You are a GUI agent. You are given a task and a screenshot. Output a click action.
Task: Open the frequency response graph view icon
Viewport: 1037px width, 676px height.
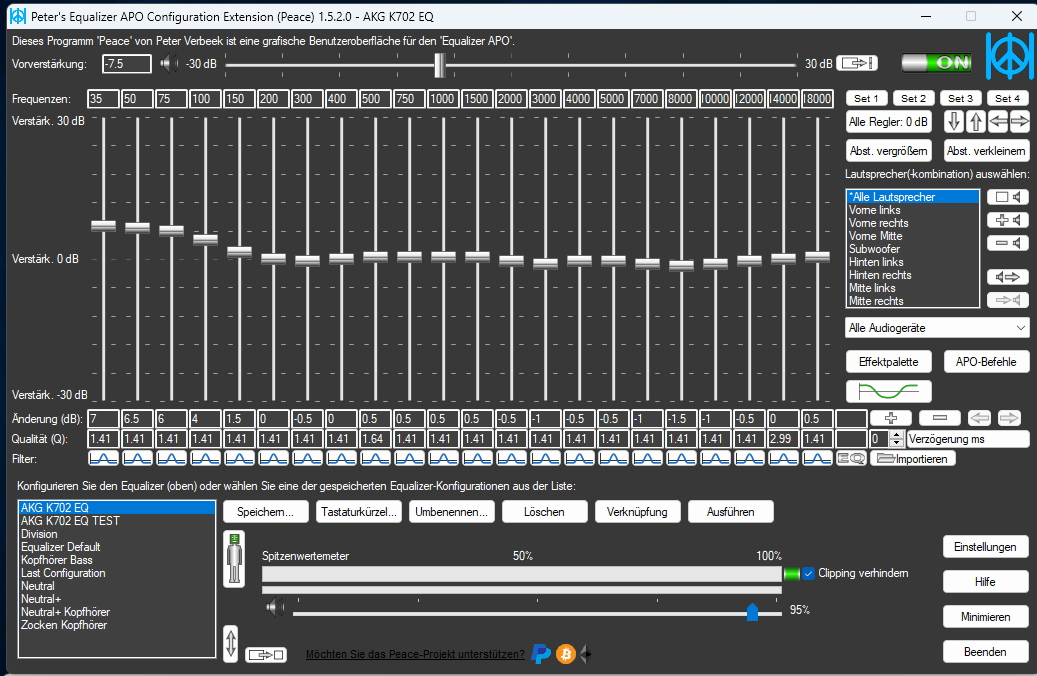pyautogui.click(x=888, y=391)
